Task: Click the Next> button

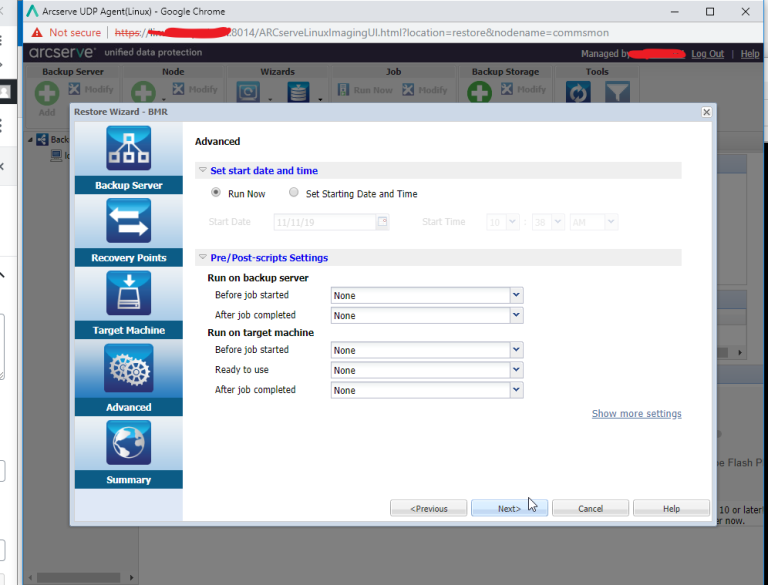Action: 509,508
